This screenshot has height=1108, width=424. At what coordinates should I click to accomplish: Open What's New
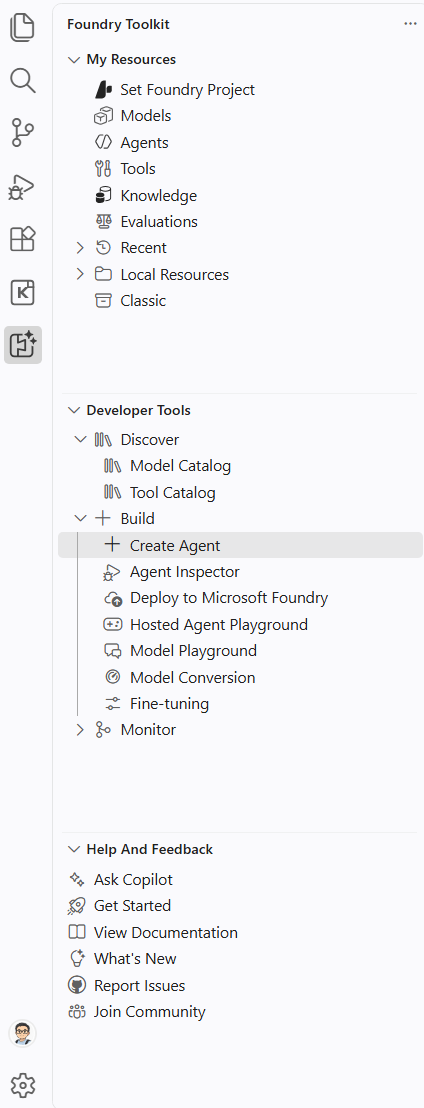click(x=135, y=959)
